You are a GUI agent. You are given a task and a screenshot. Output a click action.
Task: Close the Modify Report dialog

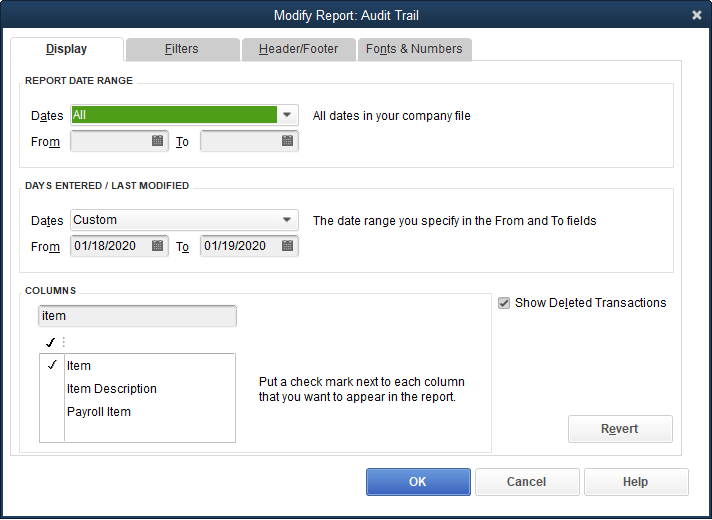pos(697,15)
